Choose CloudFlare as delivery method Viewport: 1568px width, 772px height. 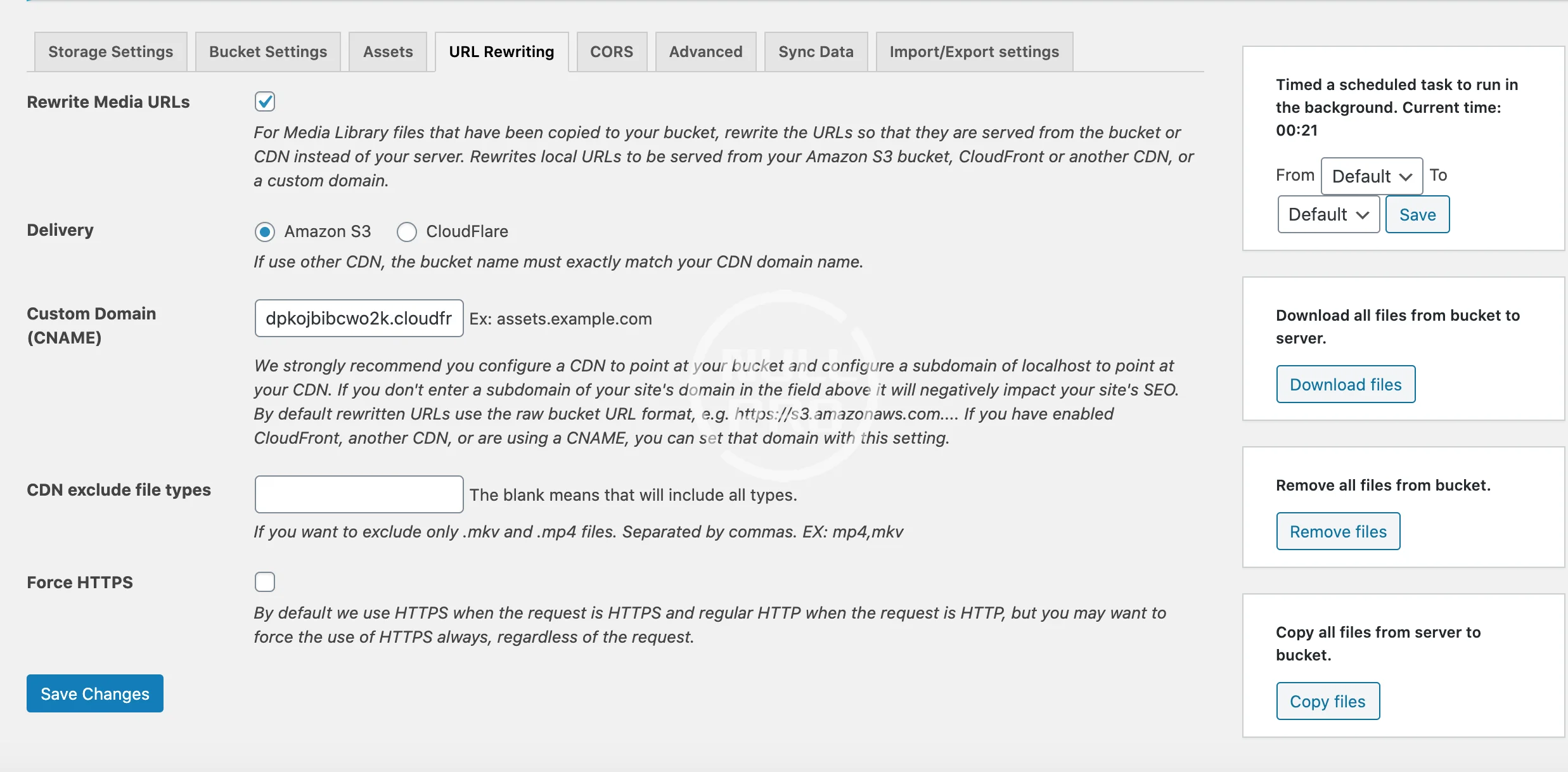[407, 232]
